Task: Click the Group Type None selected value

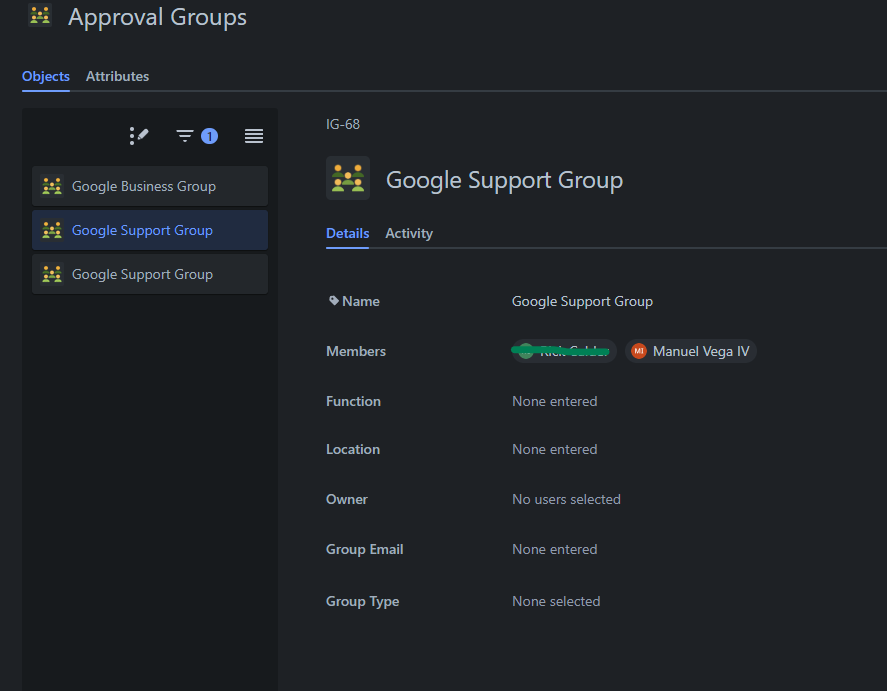Action: [x=556, y=602]
